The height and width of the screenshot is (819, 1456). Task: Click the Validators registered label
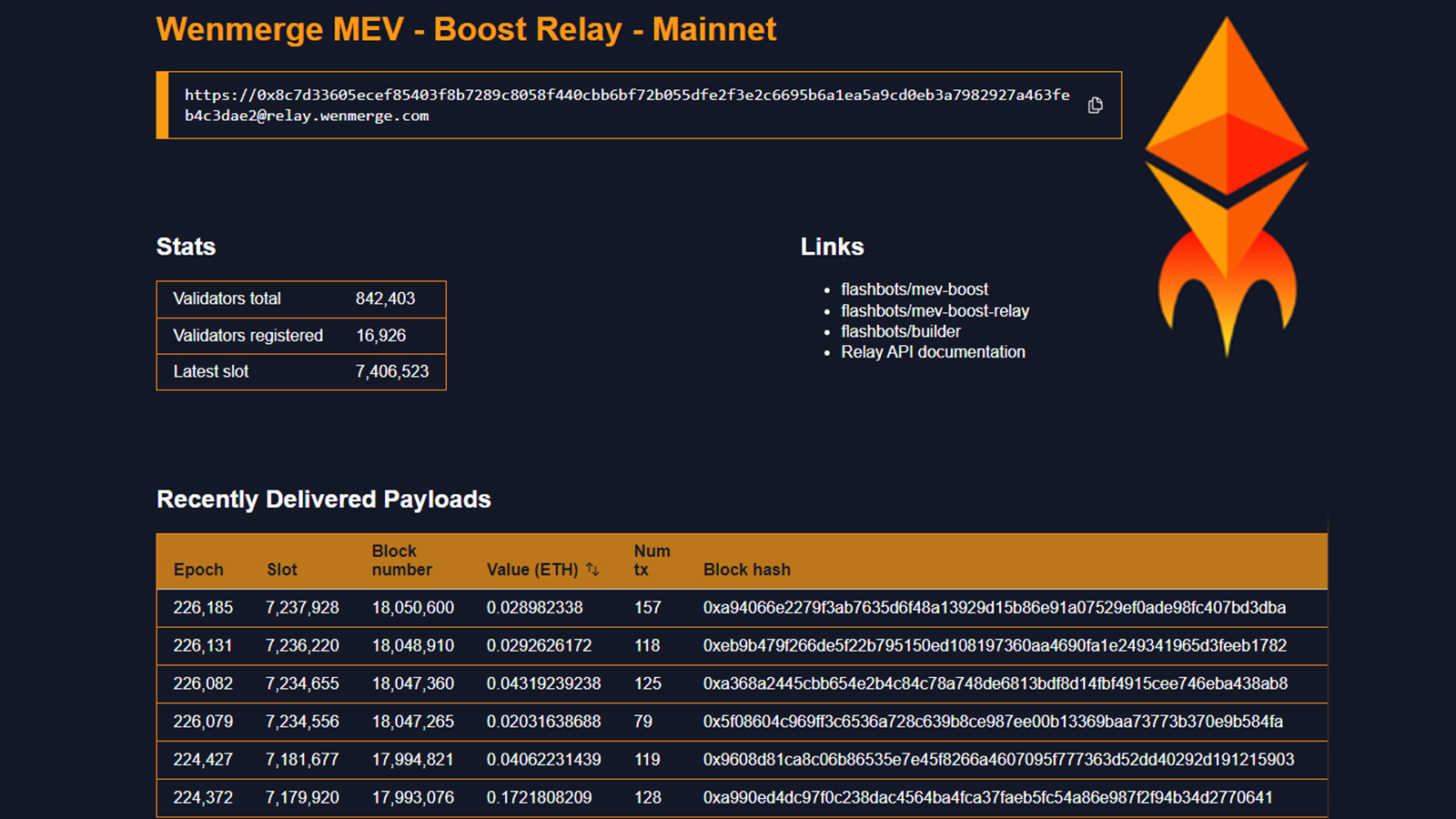[x=248, y=336]
